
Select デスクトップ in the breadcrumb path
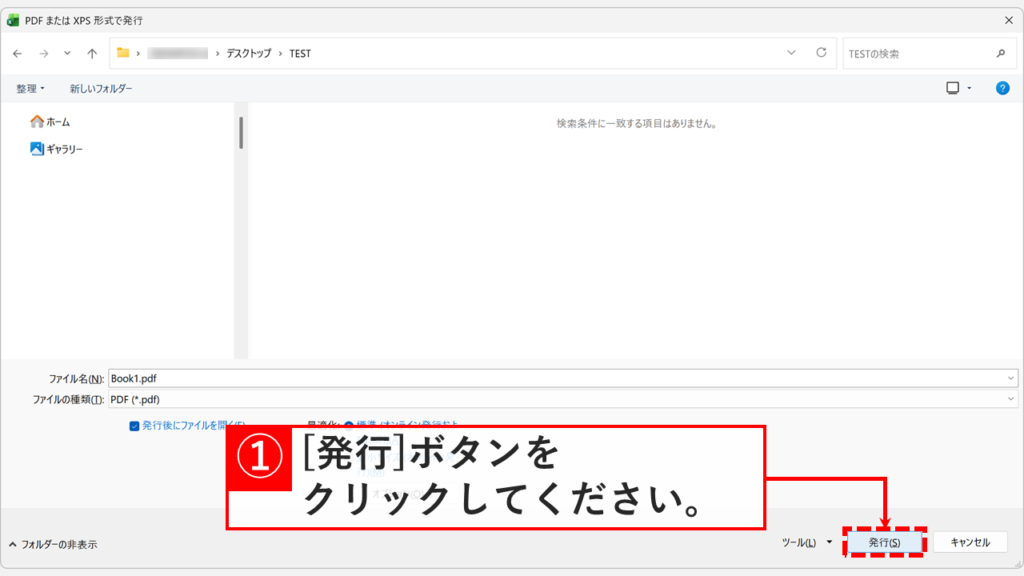(249, 54)
